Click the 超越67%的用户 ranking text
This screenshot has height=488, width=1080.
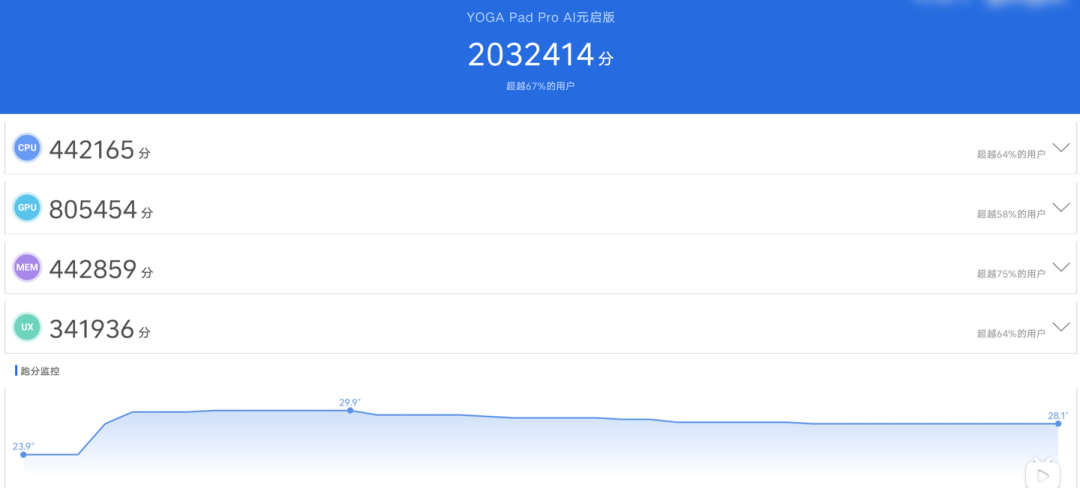[x=540, y=87]
